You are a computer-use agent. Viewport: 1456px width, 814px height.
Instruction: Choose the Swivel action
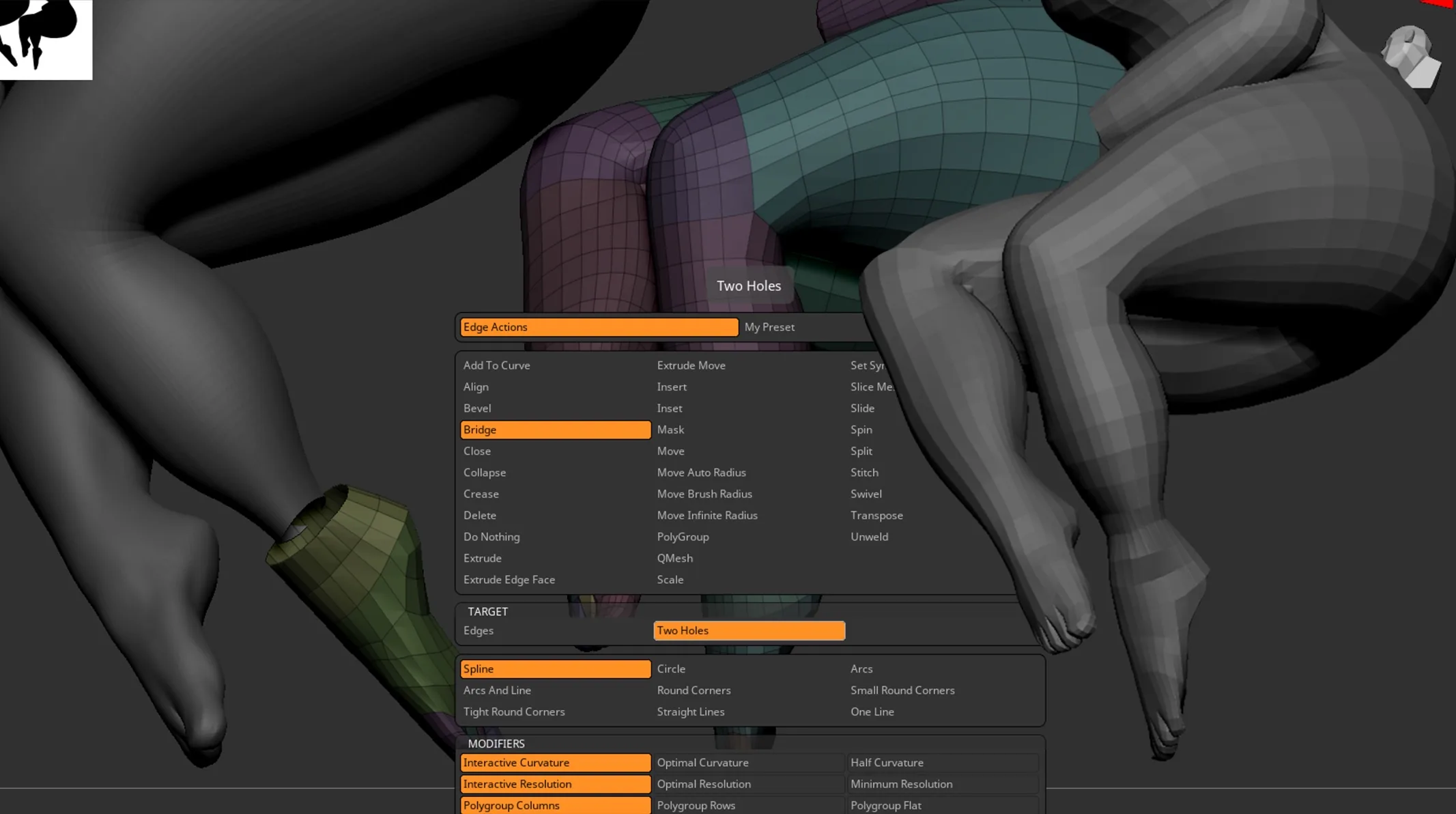point(866,494)
